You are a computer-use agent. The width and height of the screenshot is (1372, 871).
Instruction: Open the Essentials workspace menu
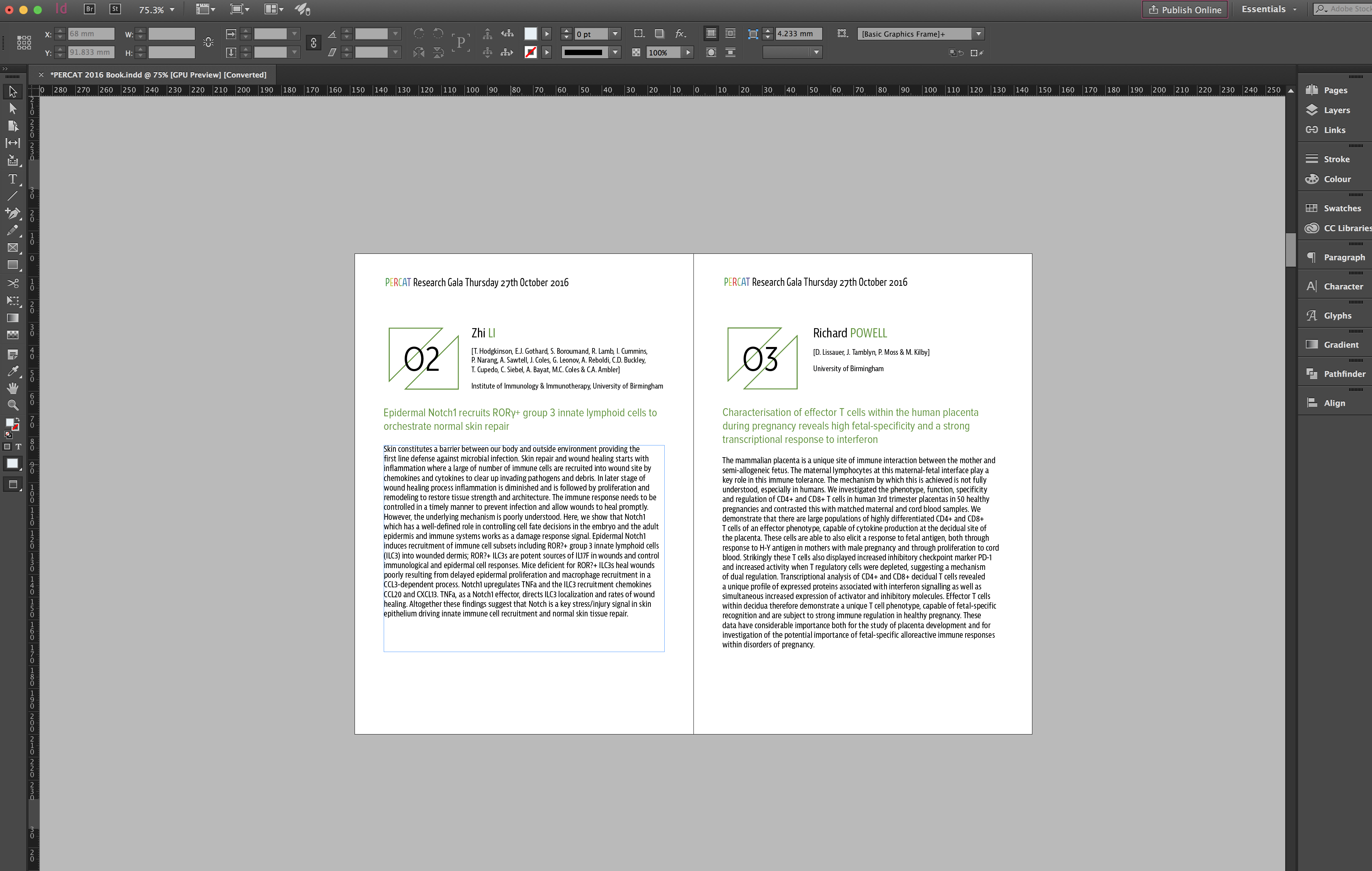pos(1269,9)
